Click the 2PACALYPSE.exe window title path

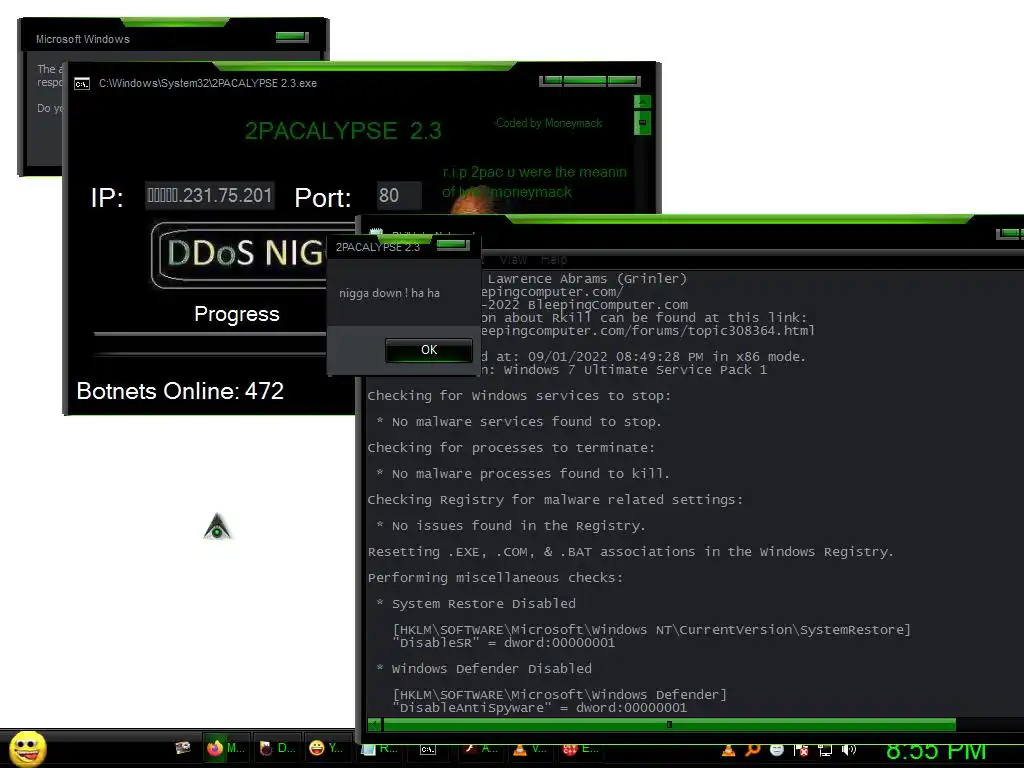tap(208, 84)
